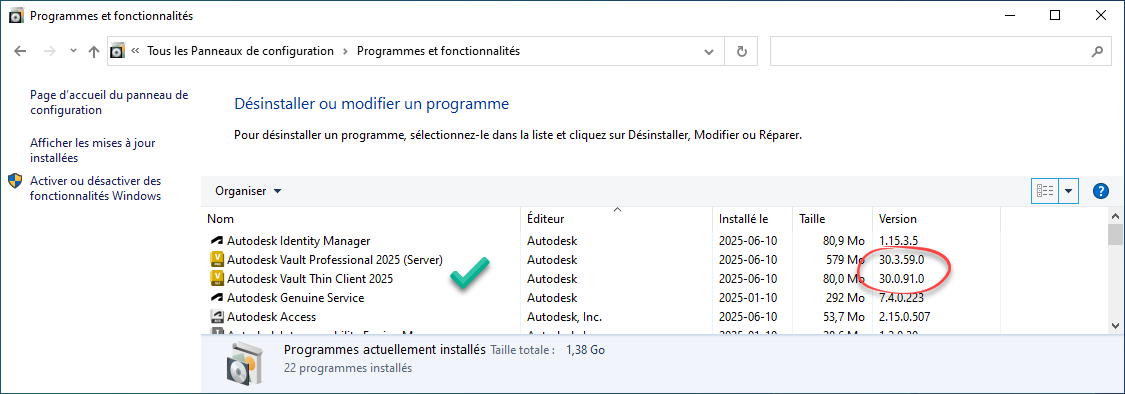This screenshot has height=394, width=1125.
Task: Open 'Activer ou désactiver des fonctionnalités Windows'
Action: point(95,188)
